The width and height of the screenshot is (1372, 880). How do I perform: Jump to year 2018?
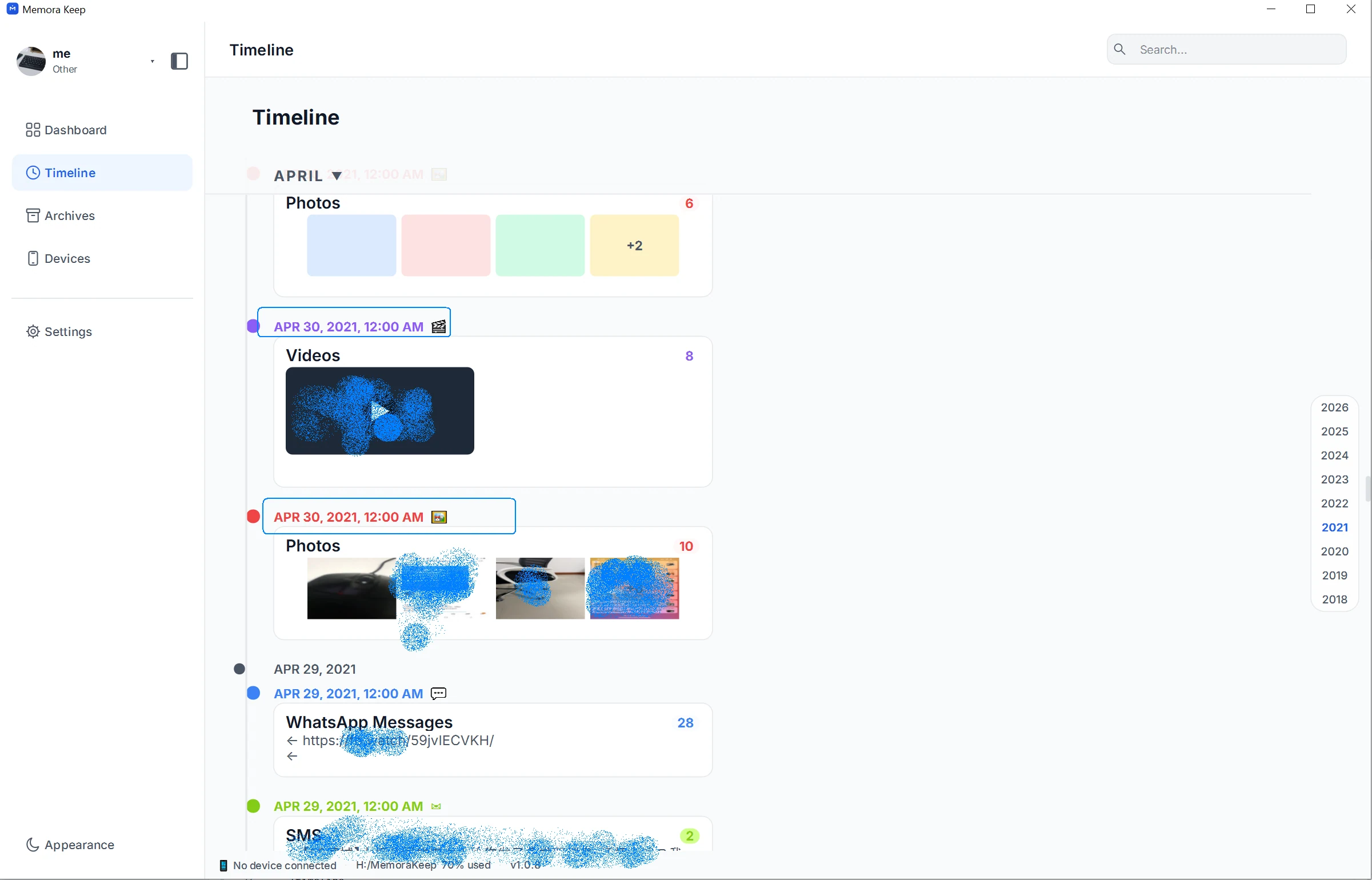[1334, 599]
